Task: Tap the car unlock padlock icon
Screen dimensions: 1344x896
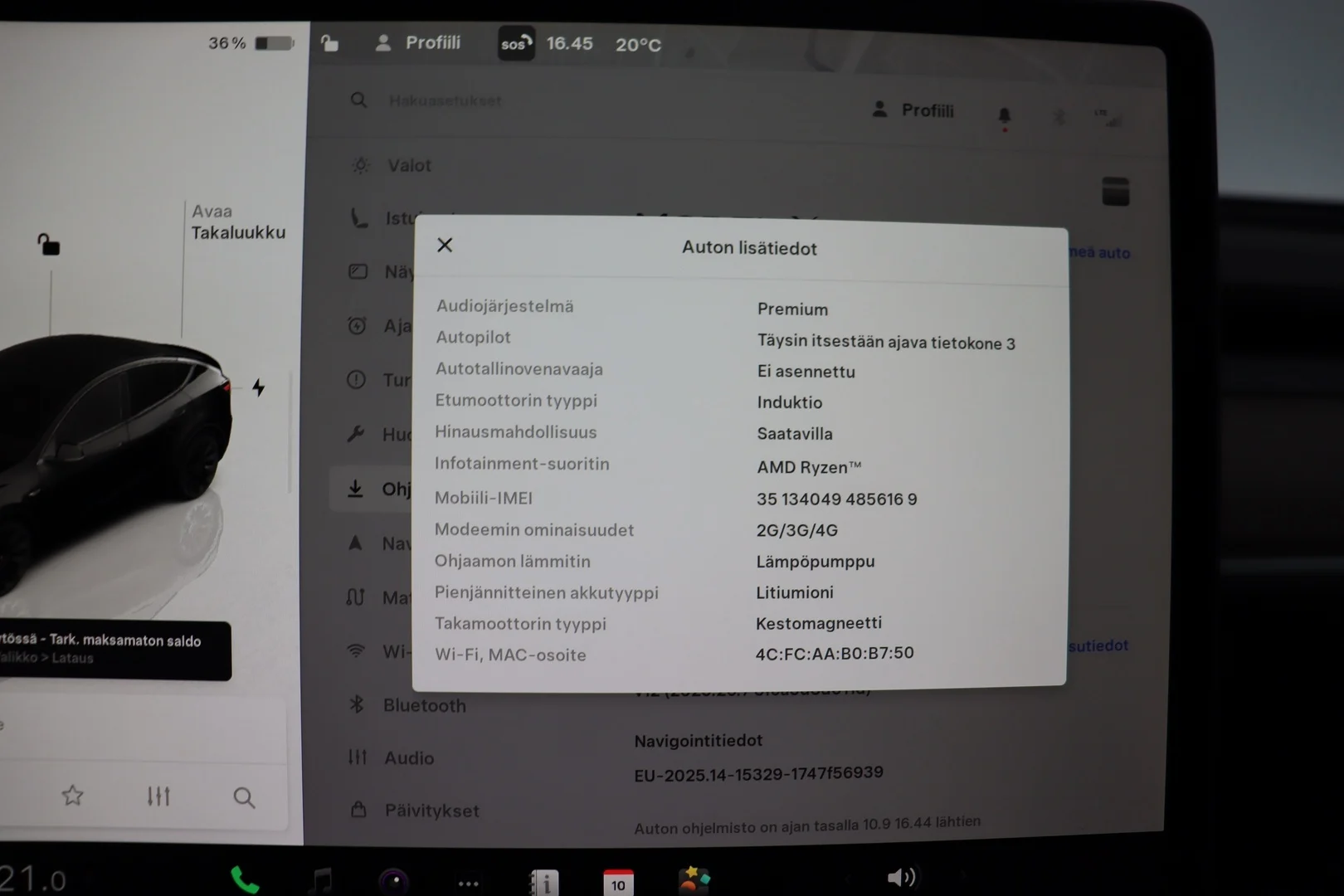Action: (x=48, y=244)
